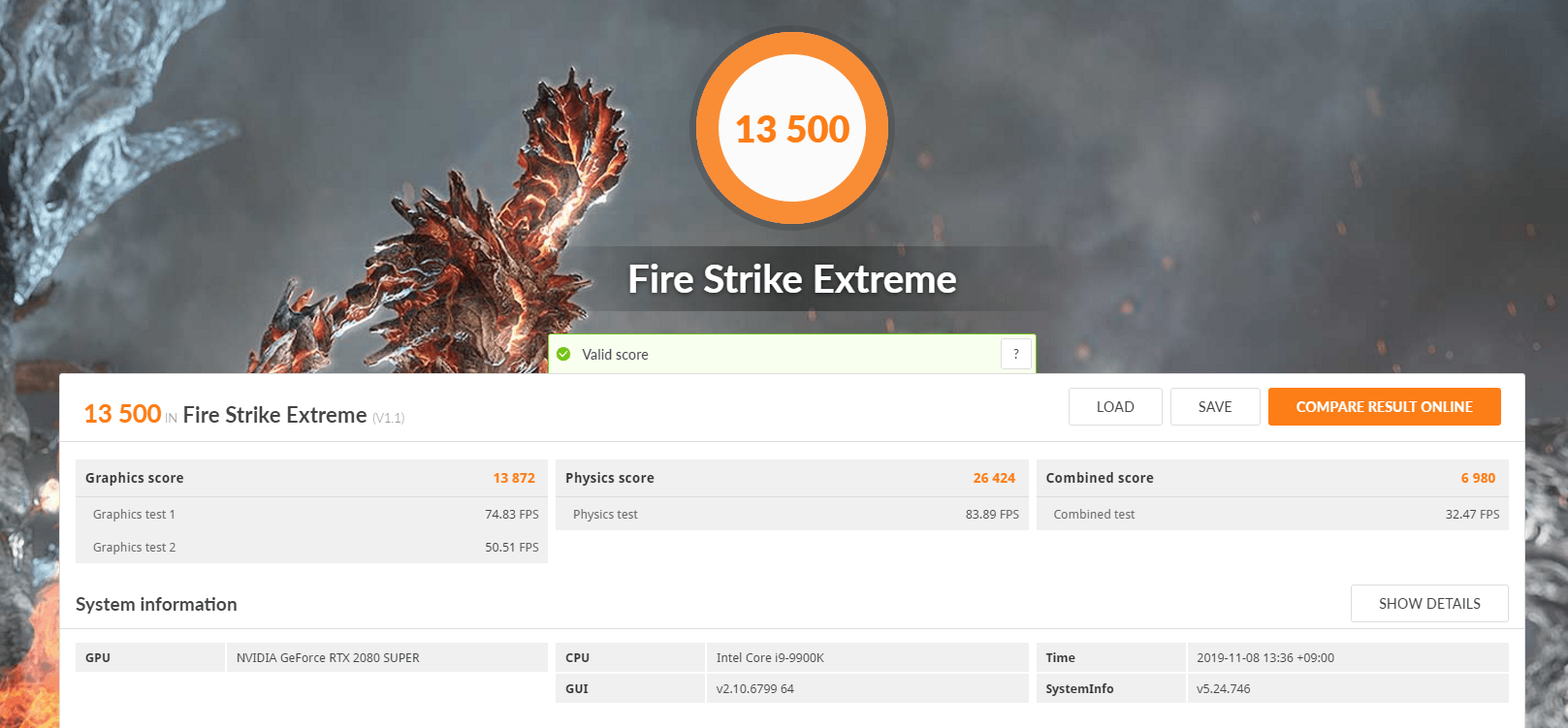Click the Combined score header
Viewport: 1568px width, 728px height.
pyautogui.click(x=1272, y=478)
